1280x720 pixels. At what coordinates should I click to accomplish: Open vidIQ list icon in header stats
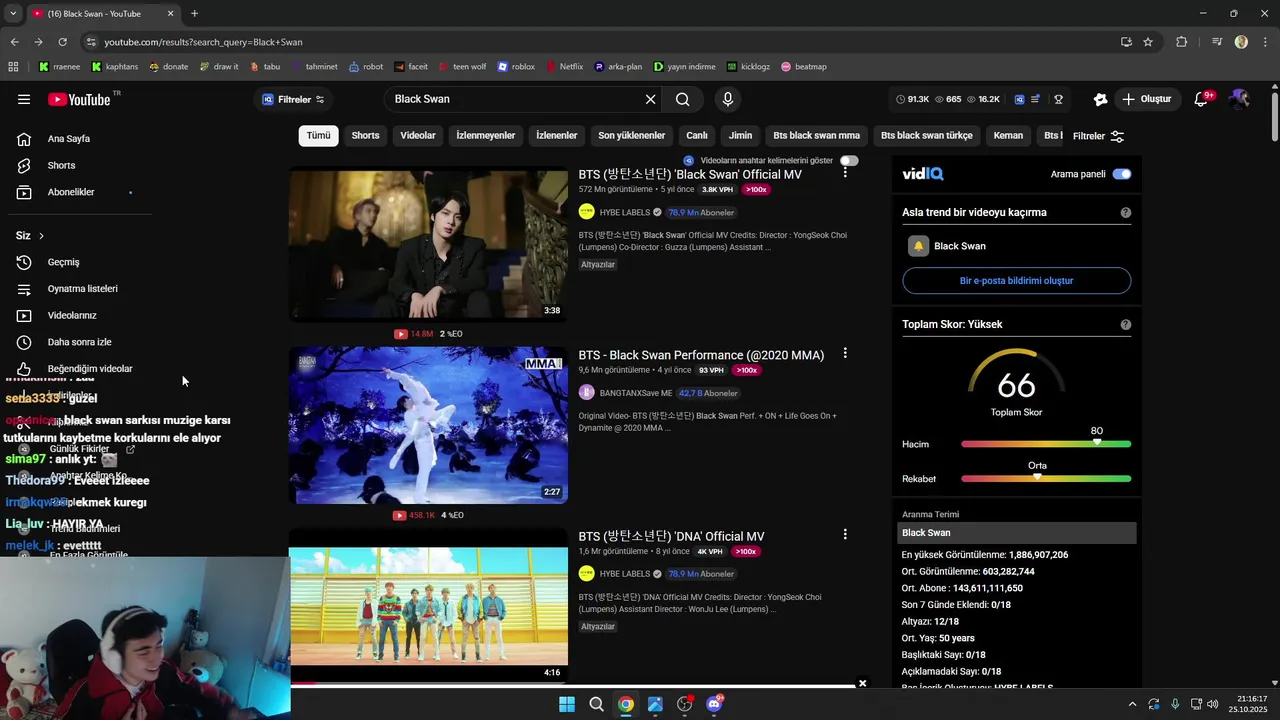coord(1036,99)
